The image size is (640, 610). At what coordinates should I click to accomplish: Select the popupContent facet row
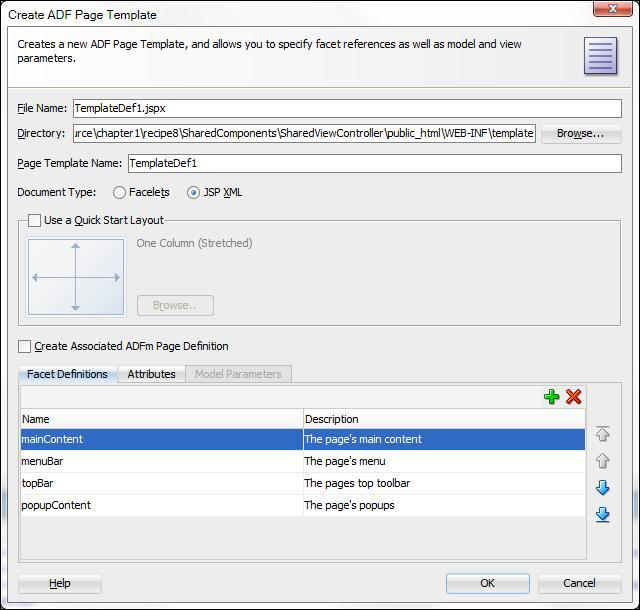click(303, 505)
